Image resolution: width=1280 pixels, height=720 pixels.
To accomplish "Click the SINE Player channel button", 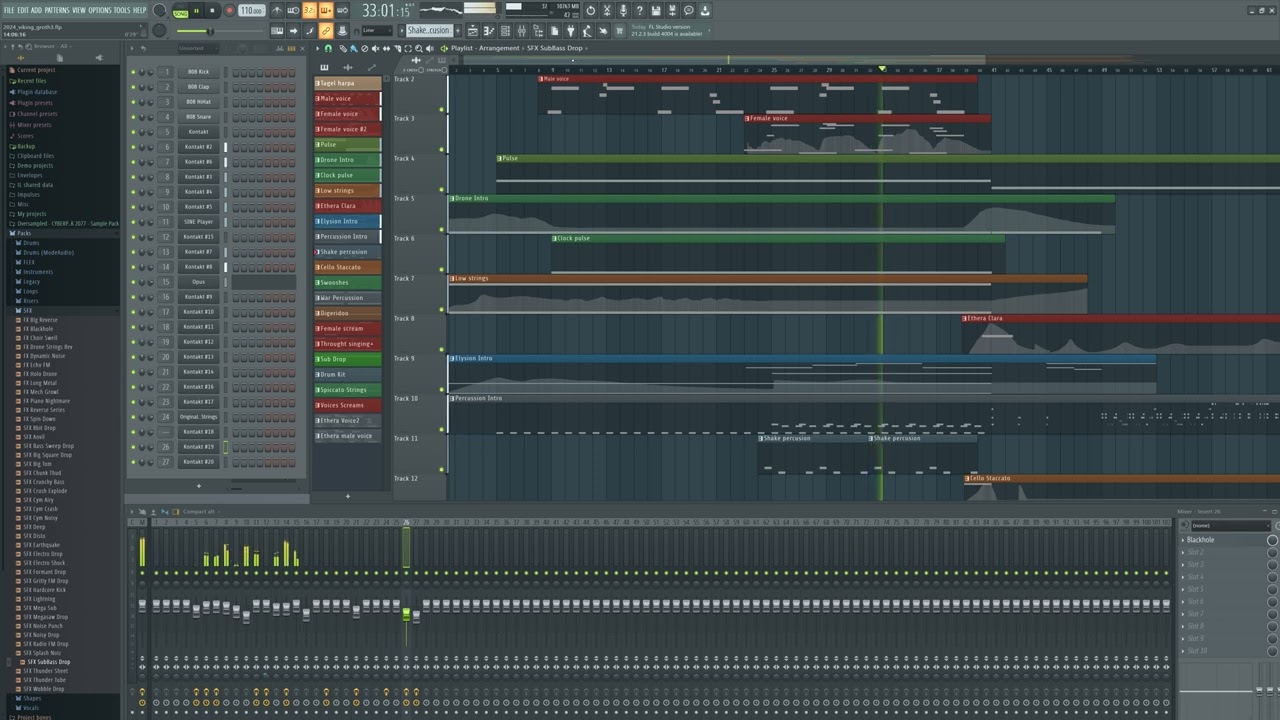I will point(198,222).
